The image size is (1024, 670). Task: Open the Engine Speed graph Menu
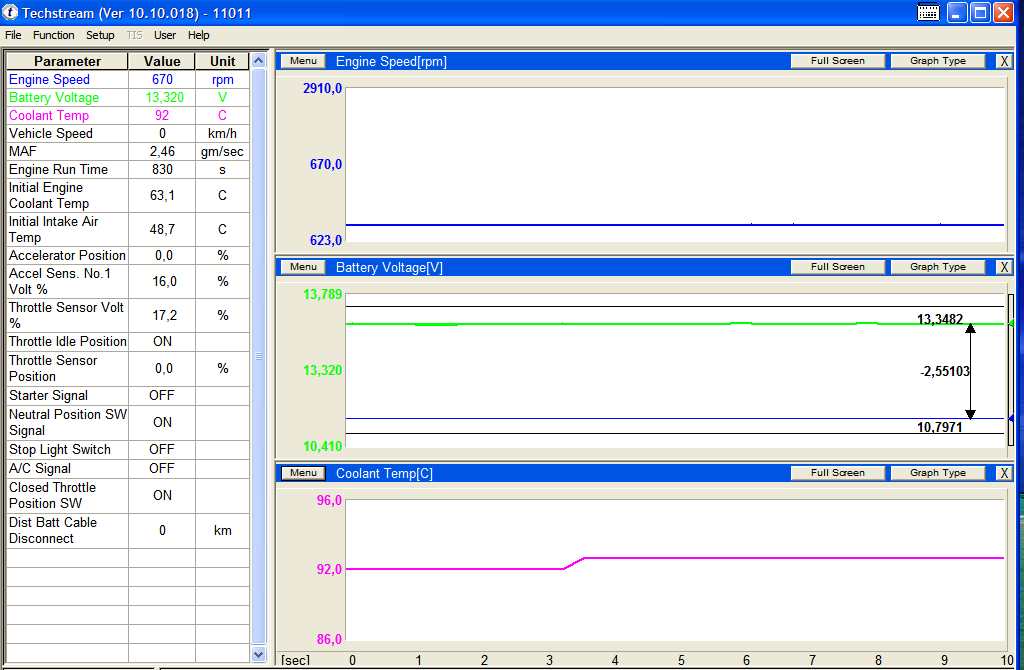pyautogui.click(x=303, y=61)
